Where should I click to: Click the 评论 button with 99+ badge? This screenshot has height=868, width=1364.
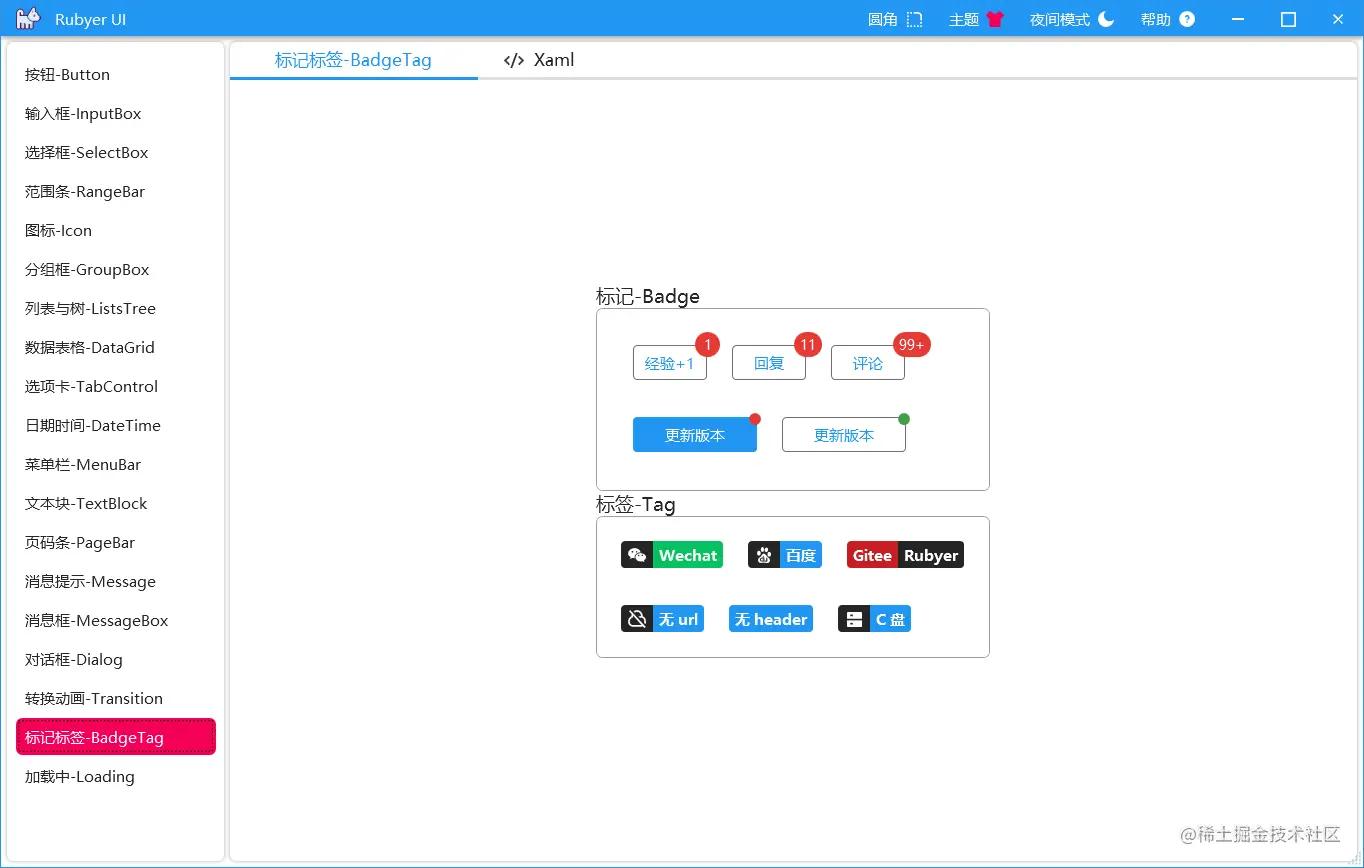[x=867, y=363]
